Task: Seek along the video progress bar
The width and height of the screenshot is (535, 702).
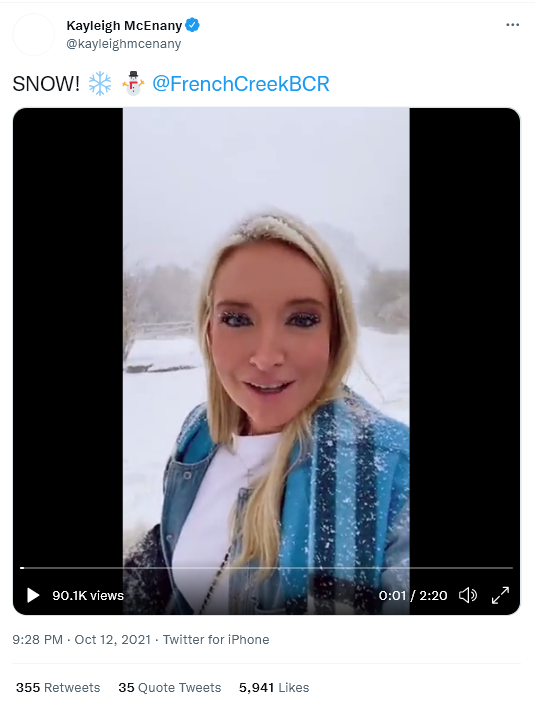Action: click(x=266, y=568)
